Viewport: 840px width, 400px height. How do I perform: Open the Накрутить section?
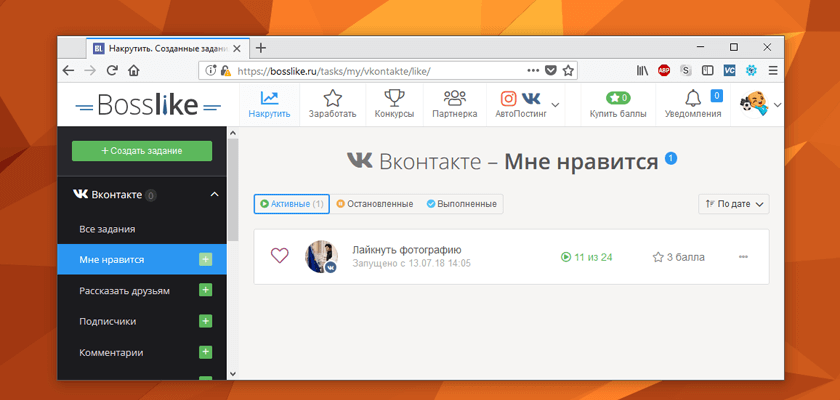(269, 104)
